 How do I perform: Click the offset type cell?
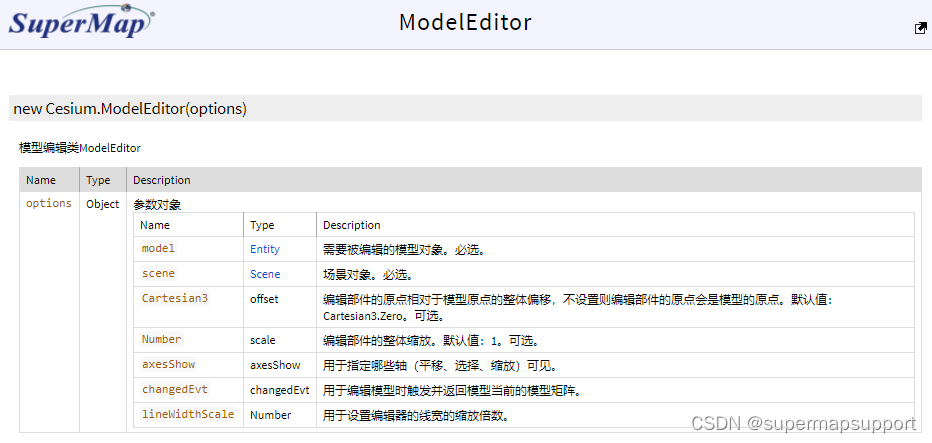[x=264, y=299]
